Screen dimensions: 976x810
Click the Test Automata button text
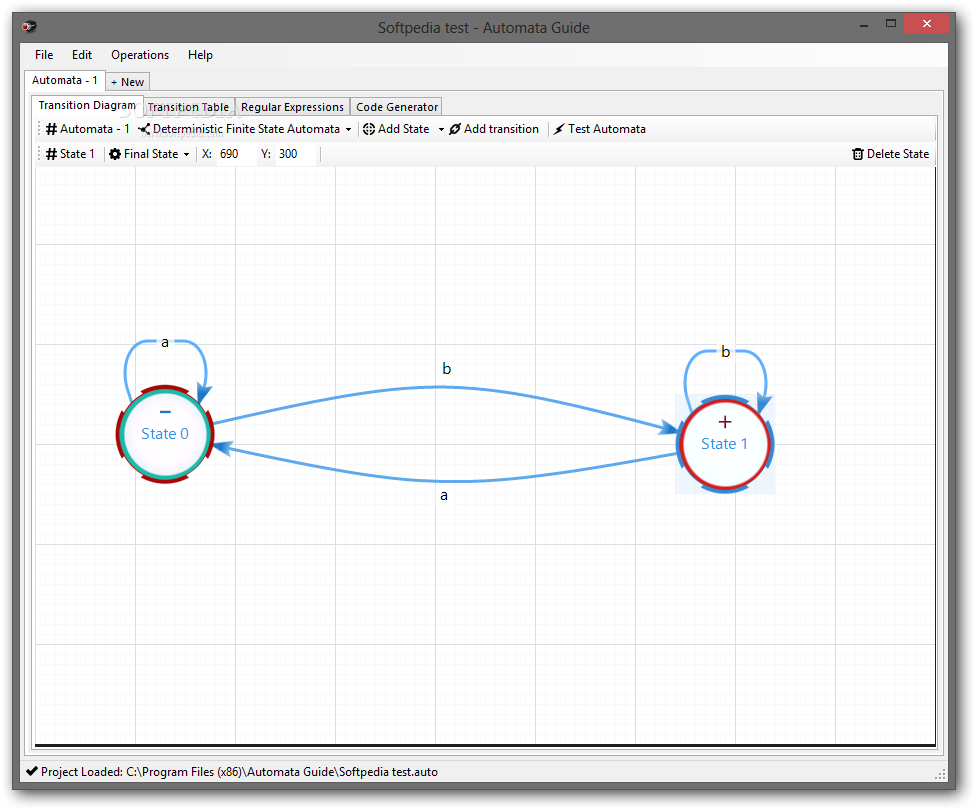point(607,129)
